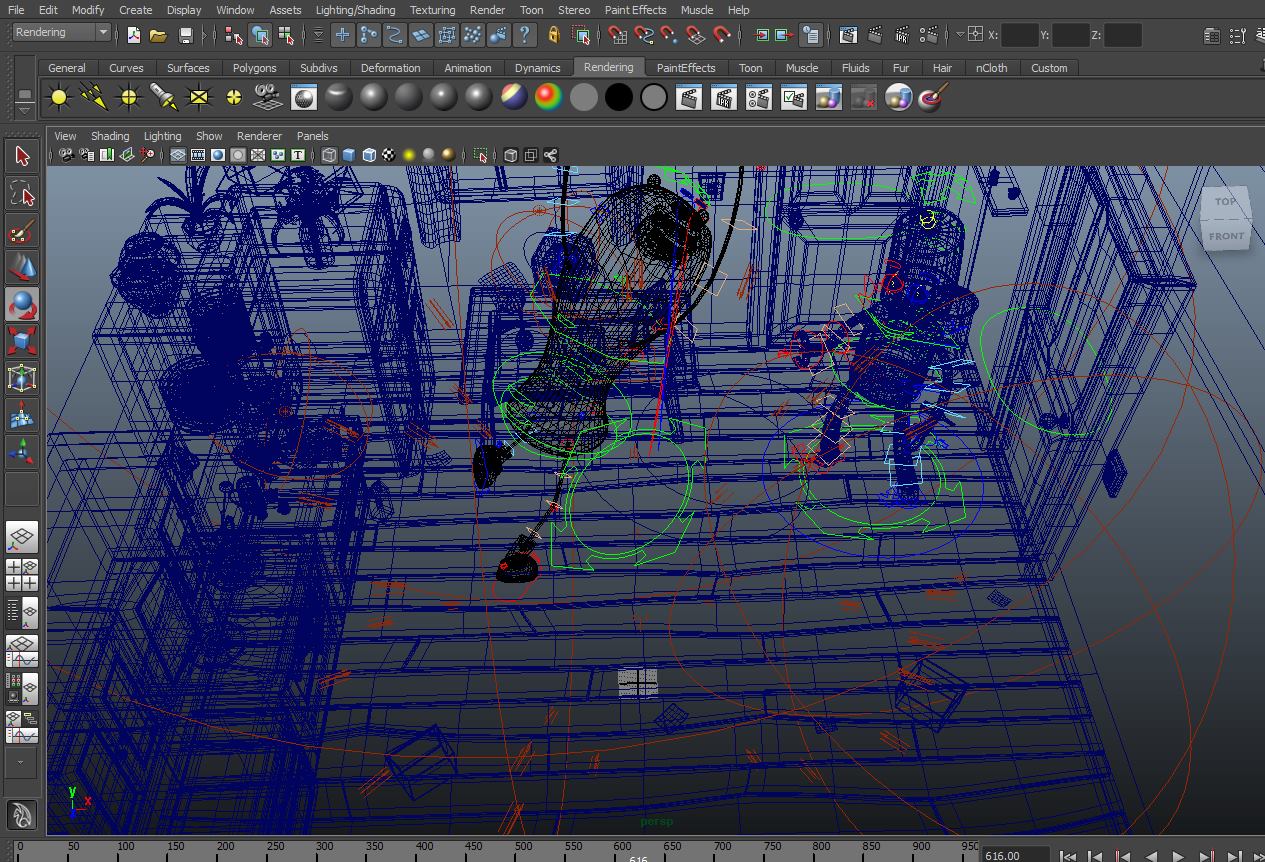The height and width of the screenshot is (862, 1265).
Task: Click the lock selection padlock icon
Action: click(554, 35)
